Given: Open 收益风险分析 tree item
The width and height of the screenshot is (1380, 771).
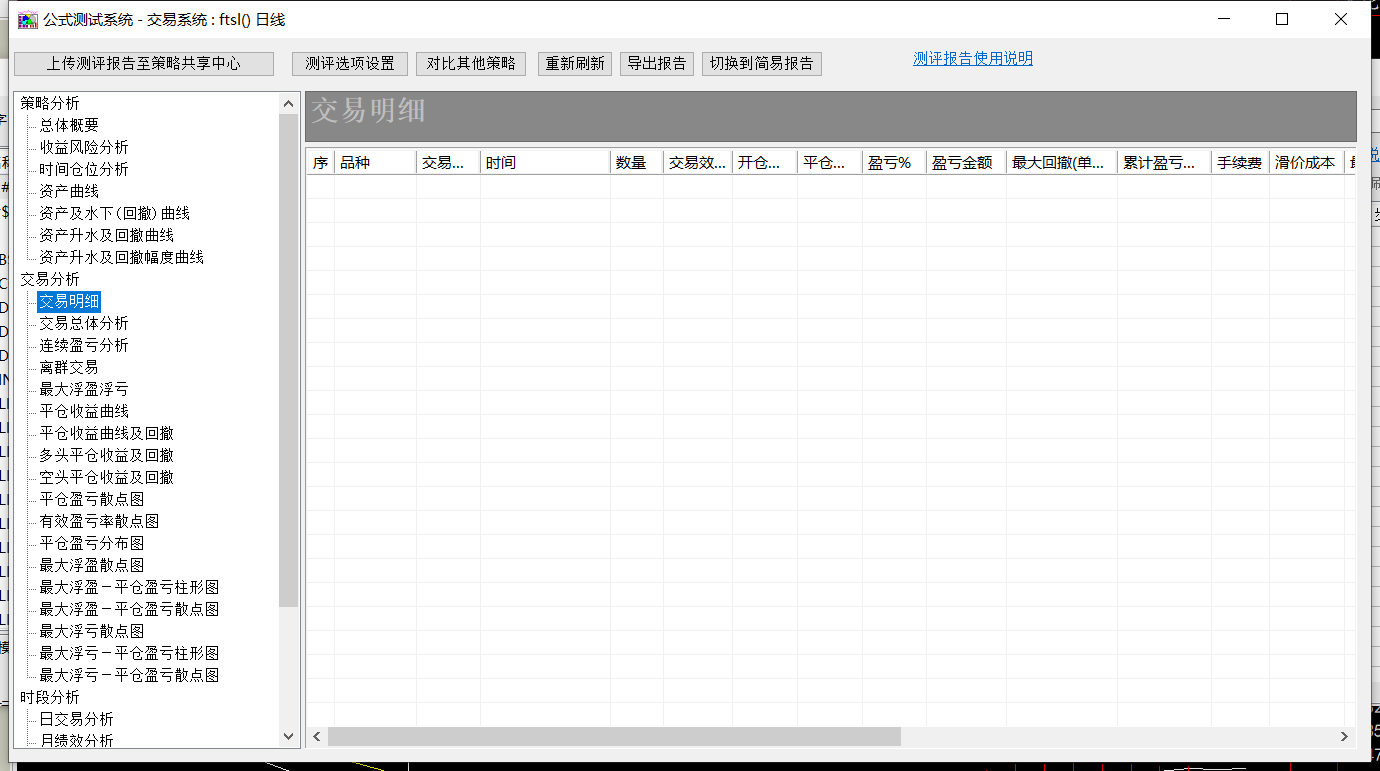Looking at the screenshot, I should (84, 147).
